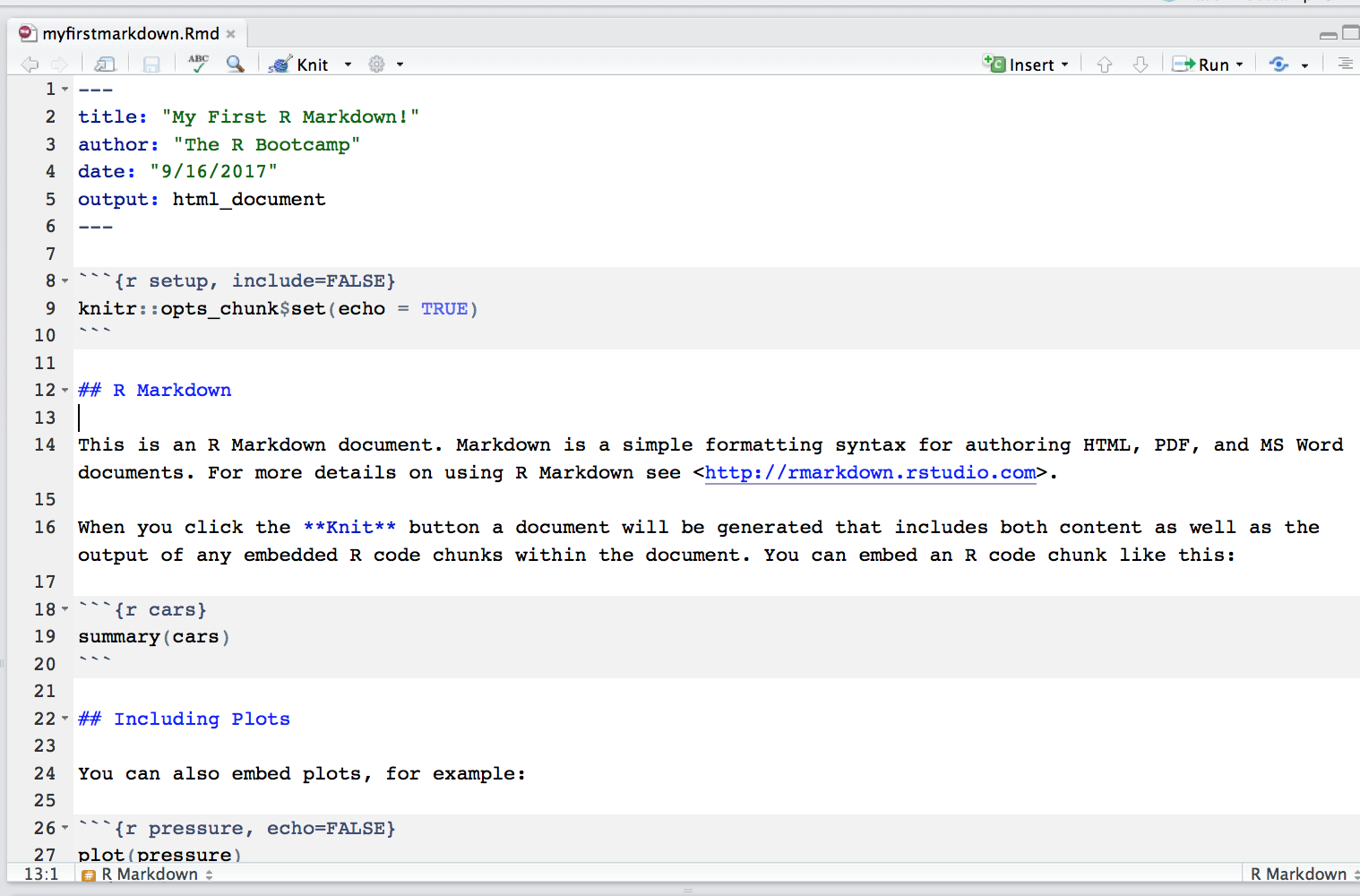Image resolution: width=1360 pixels, height=896 pixels.
Task: Go back to previous source location
Action: (30, 65)
